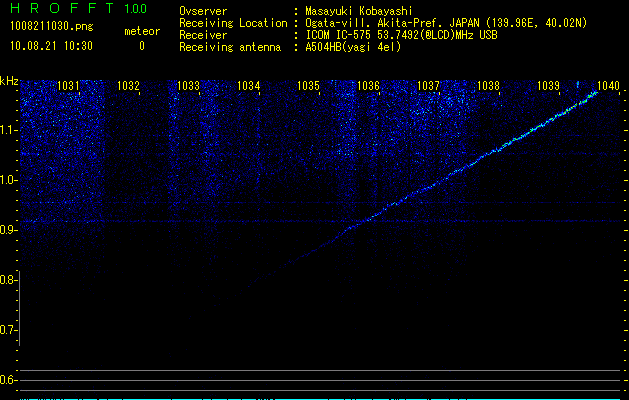629x400 pixels.
Task: Click the 1040 time marker
Action: pyautogui.click(x=609, y=85)
